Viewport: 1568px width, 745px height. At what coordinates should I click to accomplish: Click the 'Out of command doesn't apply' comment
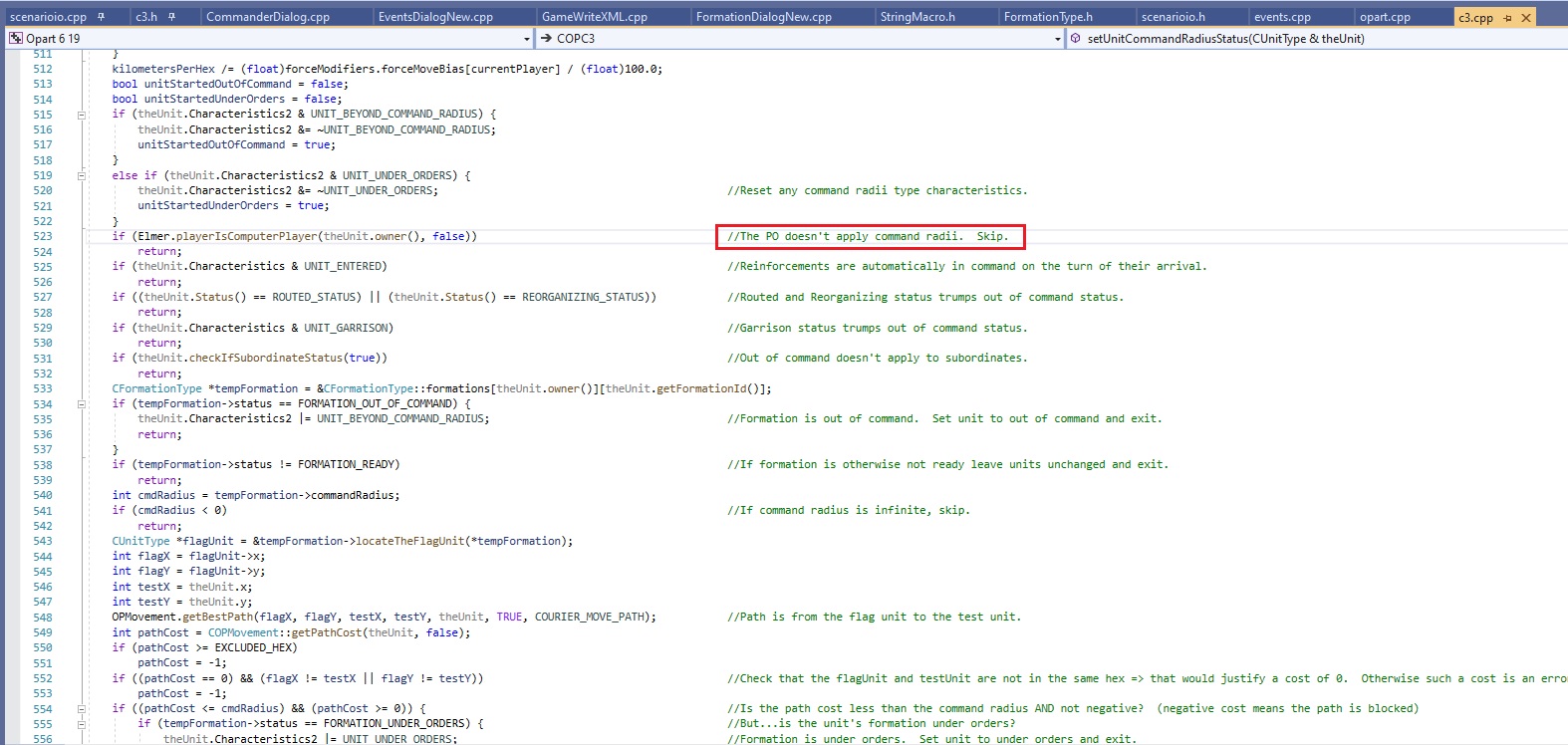[x=877, y=358]
